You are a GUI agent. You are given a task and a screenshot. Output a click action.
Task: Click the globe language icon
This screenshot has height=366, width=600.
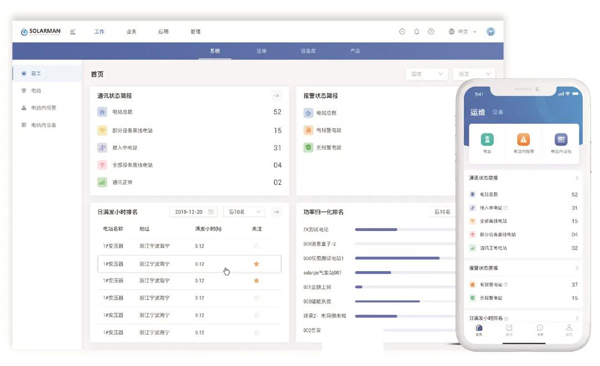click(452, 31)
